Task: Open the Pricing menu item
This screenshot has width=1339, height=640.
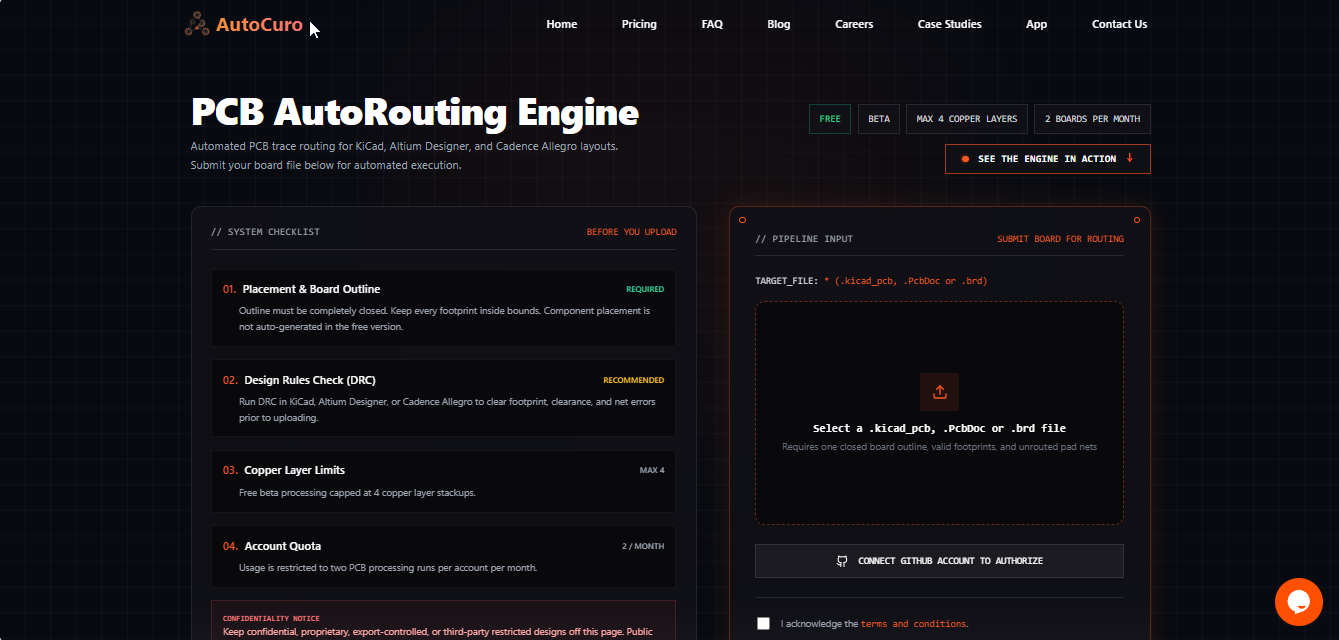Action: [x=639, y=24]
